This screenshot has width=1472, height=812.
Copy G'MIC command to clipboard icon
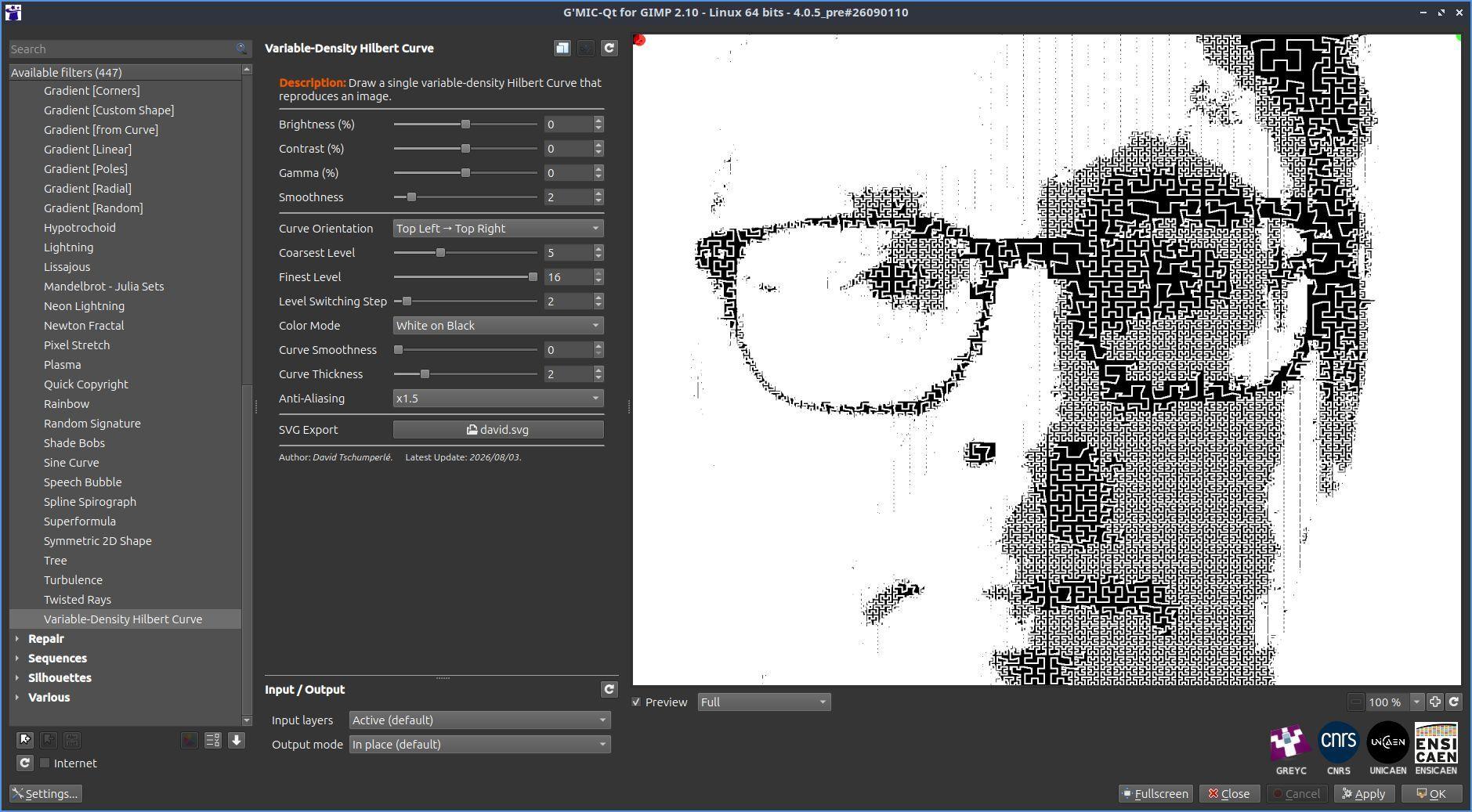tap(562, 48)
